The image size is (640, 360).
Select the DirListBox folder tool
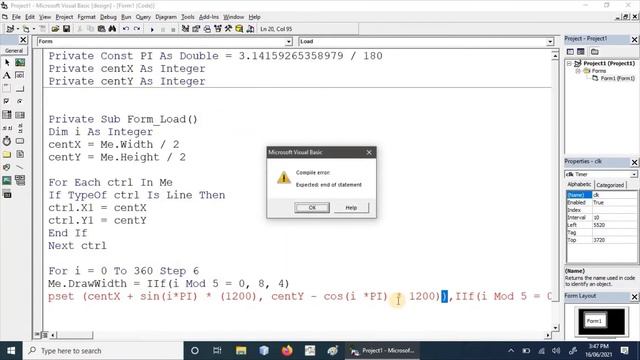coord(7,154)
